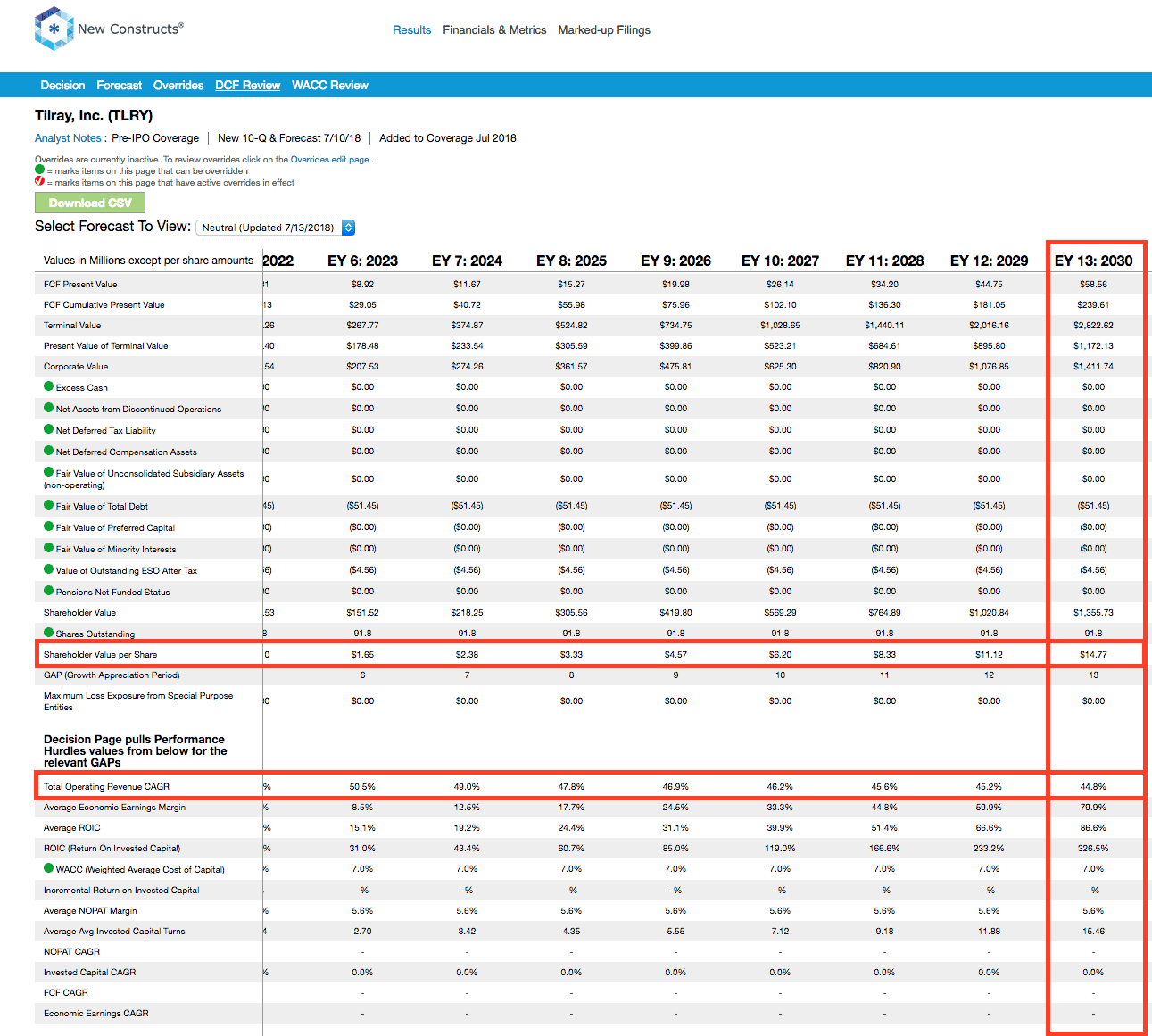
Task: Click the Incremental Return on Invested Capital label
Action: point(121,890)
